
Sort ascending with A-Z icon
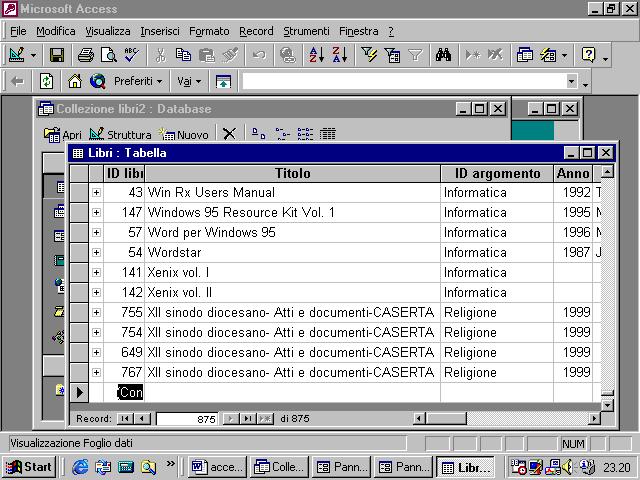click(316, 55)
